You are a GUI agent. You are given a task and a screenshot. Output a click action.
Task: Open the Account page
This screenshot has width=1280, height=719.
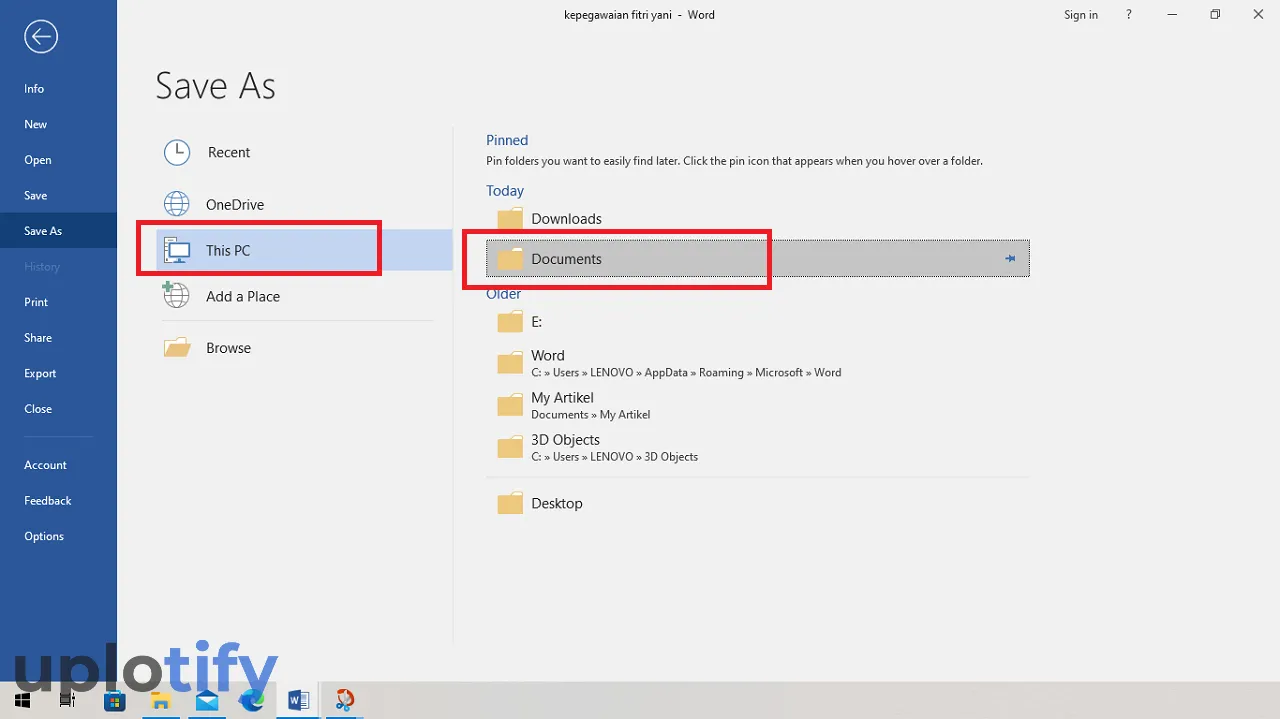[x=45, y=465]
